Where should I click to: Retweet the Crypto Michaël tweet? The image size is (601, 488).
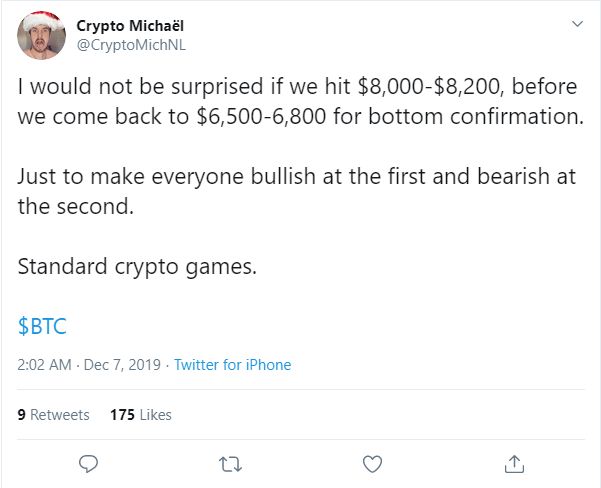click(x=230, y=463)
